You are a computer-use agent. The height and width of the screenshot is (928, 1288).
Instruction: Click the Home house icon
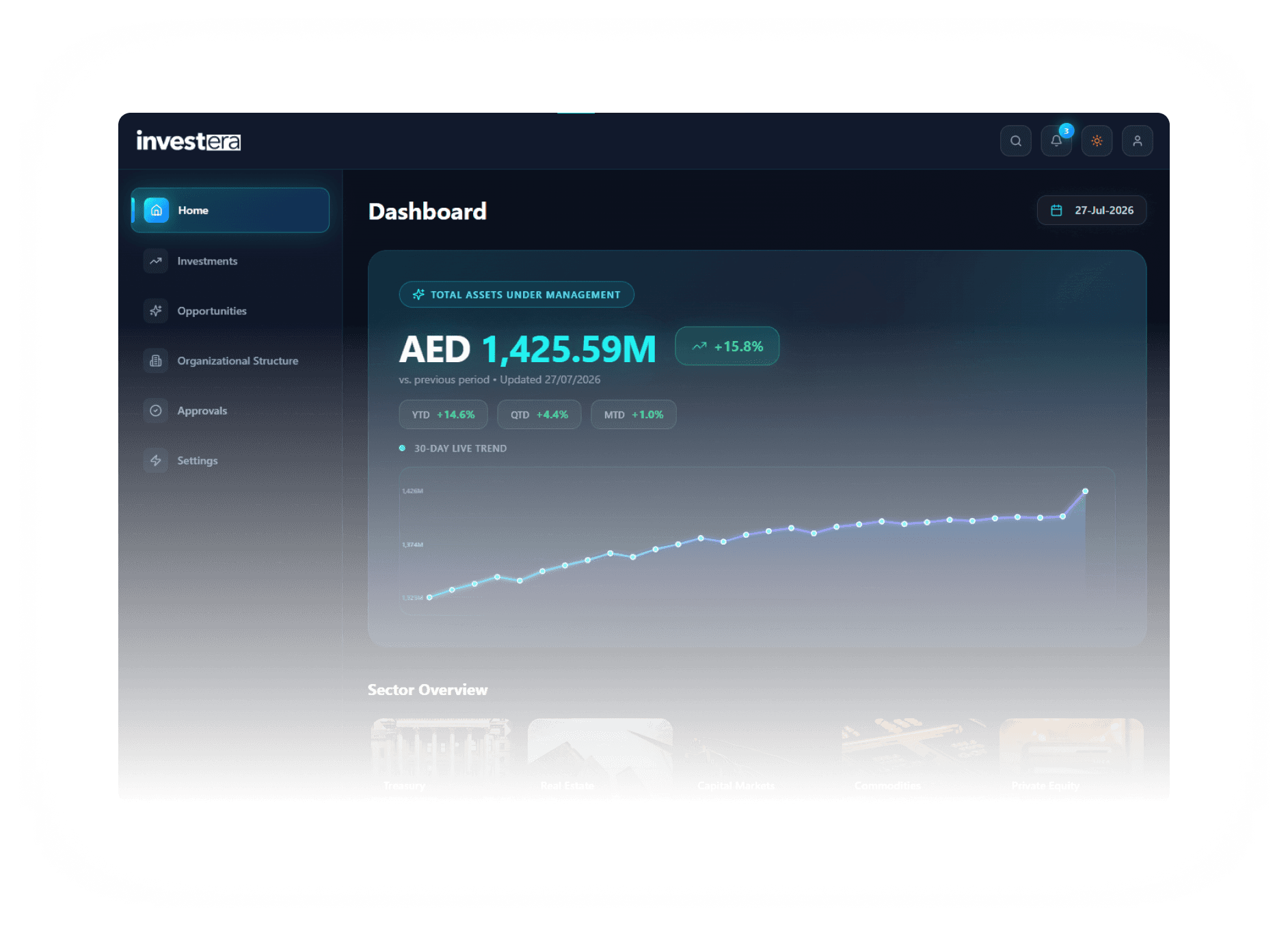tap(156, 210)
